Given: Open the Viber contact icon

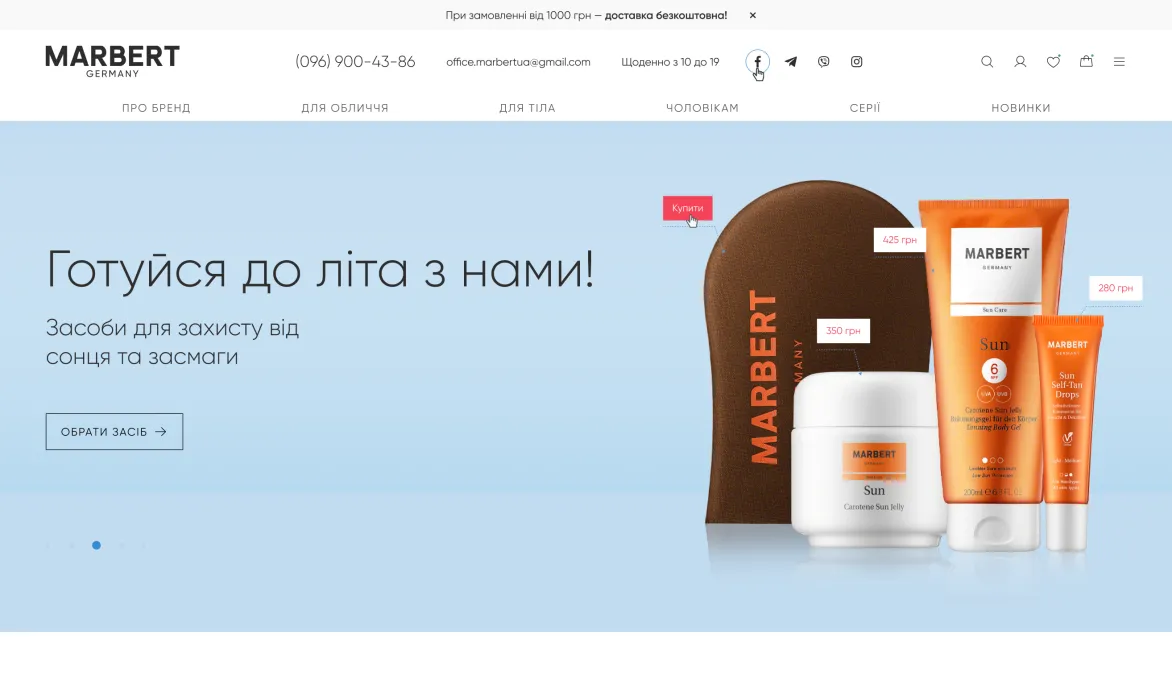Looking at the screenshot, I should [824, 61].
